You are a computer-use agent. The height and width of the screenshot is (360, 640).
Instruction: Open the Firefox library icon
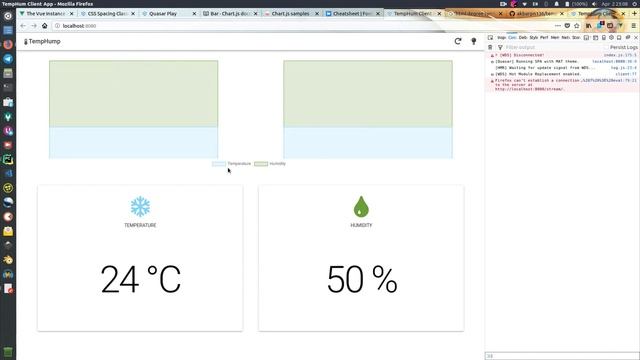coord(588,26)
